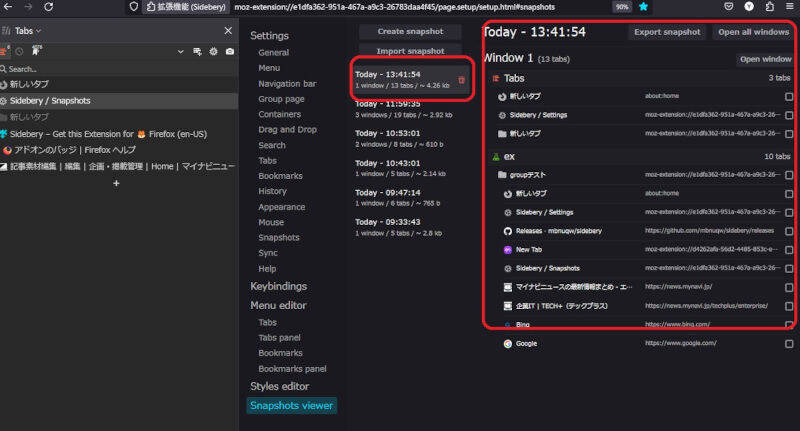Tick checkbox for マイナビニュース row
The height and width of the screenshot is (431, 800).
[789, 288]
